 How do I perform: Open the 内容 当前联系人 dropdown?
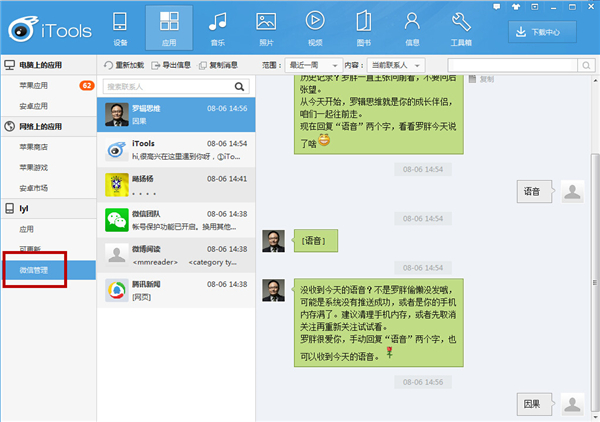point(396,65)
